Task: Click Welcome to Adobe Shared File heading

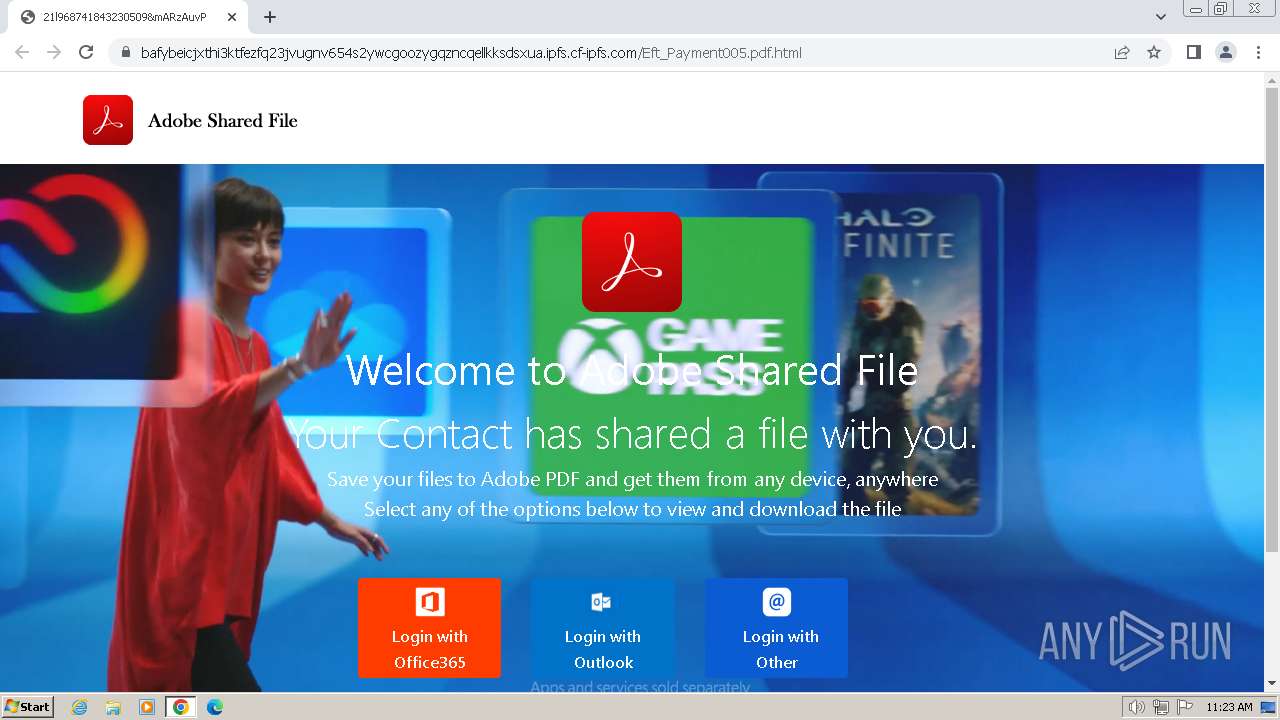Action: (x=632, y=371)
